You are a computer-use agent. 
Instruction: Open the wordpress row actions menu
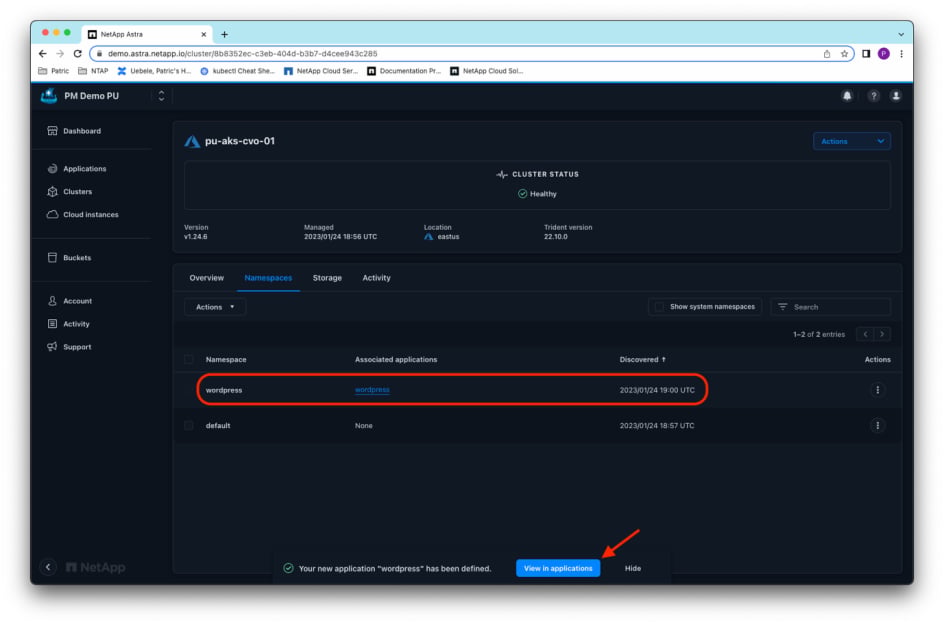coord(877,390)
